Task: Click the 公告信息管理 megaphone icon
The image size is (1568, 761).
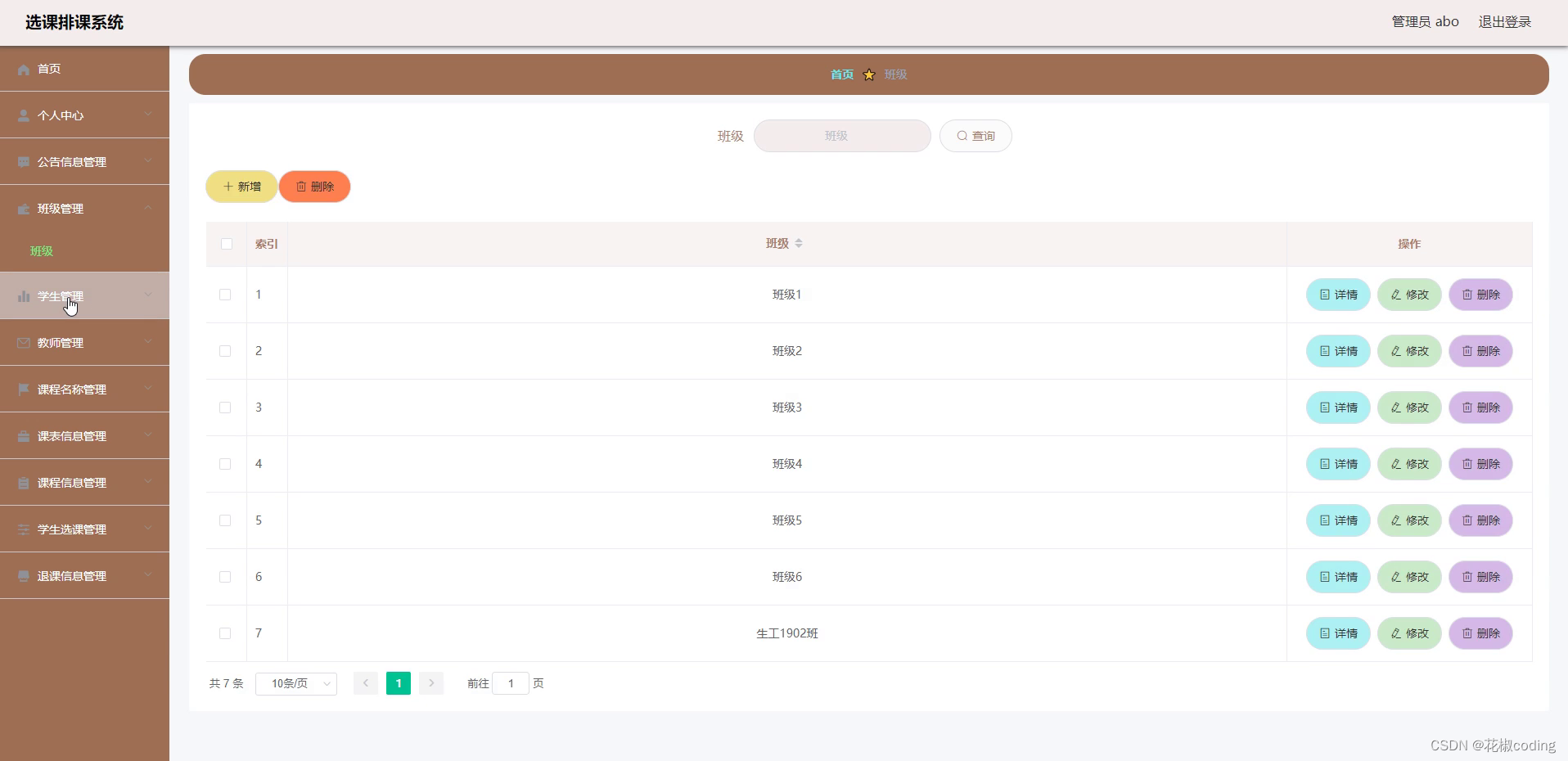Action: point(23,161)
